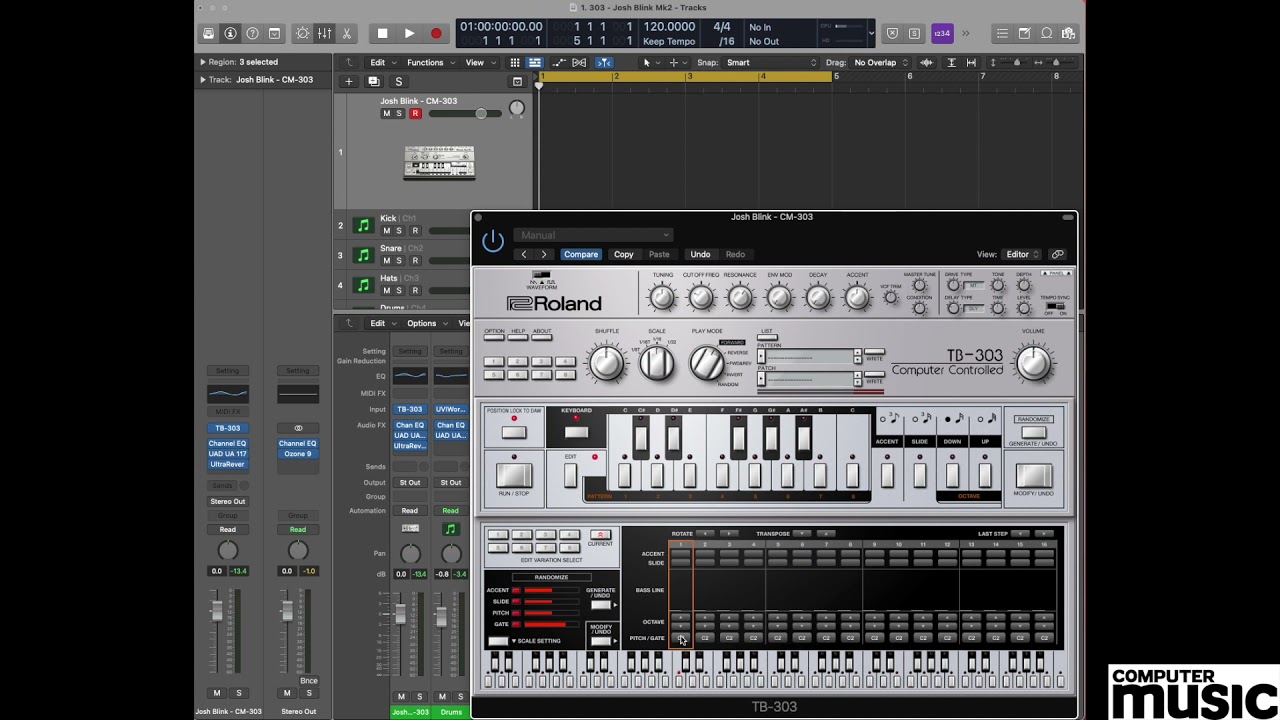The width and height of the screenshot is (1280, 720).
Task: Toggle the Inspector icon in the control bar
Action: (x=230, y=33)
